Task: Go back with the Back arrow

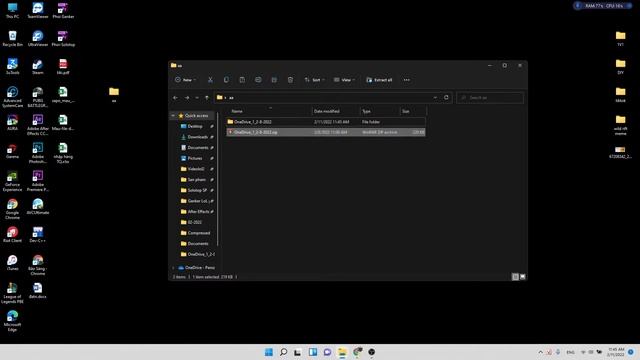Action: pos(175,98)
